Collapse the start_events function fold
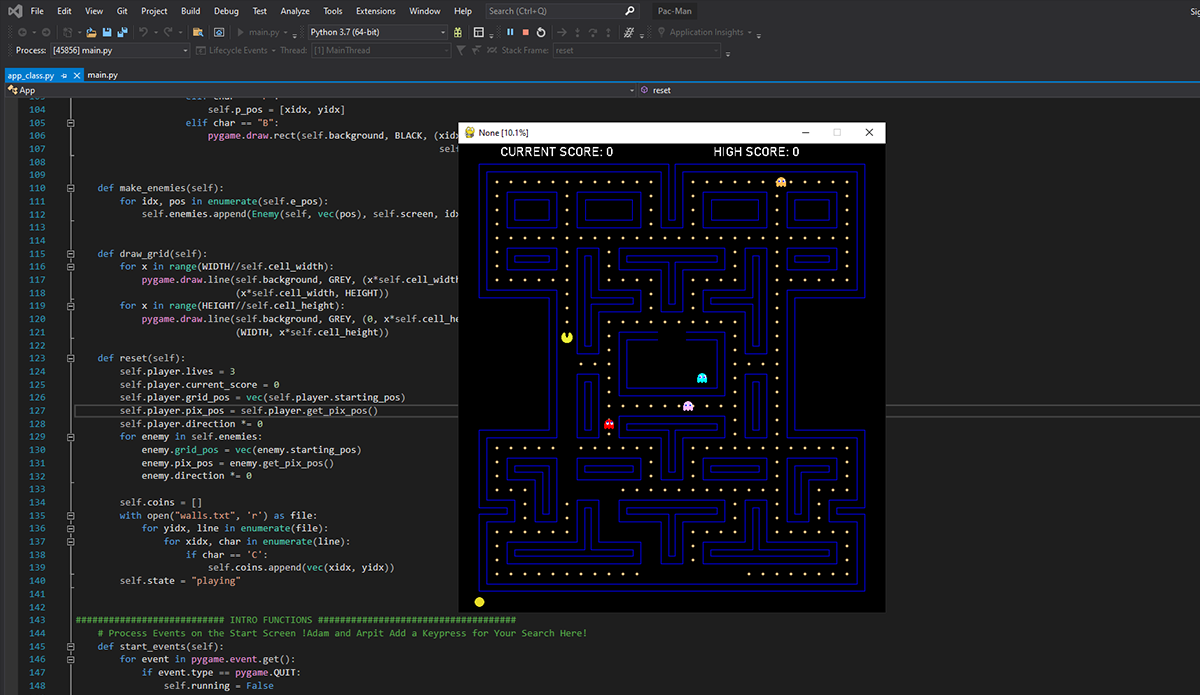1200x695 pixels. coord(70,646)
